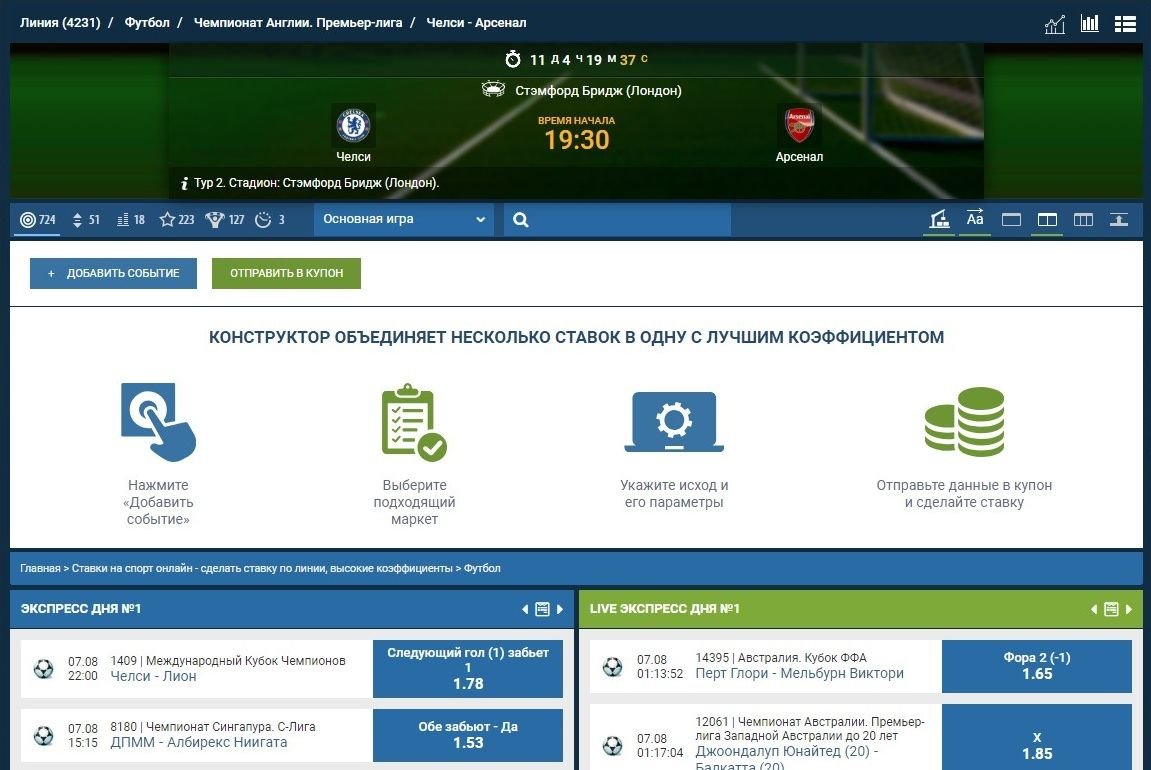This screenshot has width=1151, height=770.
Task: Click the Arsenal team logo
Action: [x=799, y=126]
